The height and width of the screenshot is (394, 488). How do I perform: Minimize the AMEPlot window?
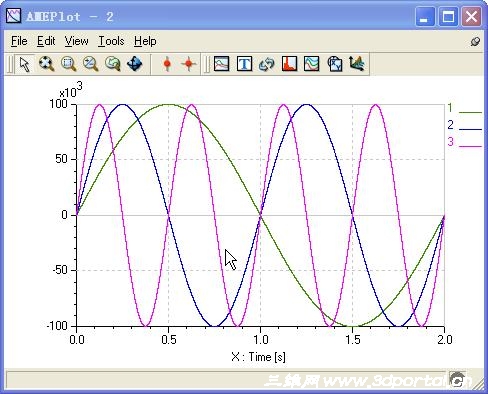click(x=425, y=16)
